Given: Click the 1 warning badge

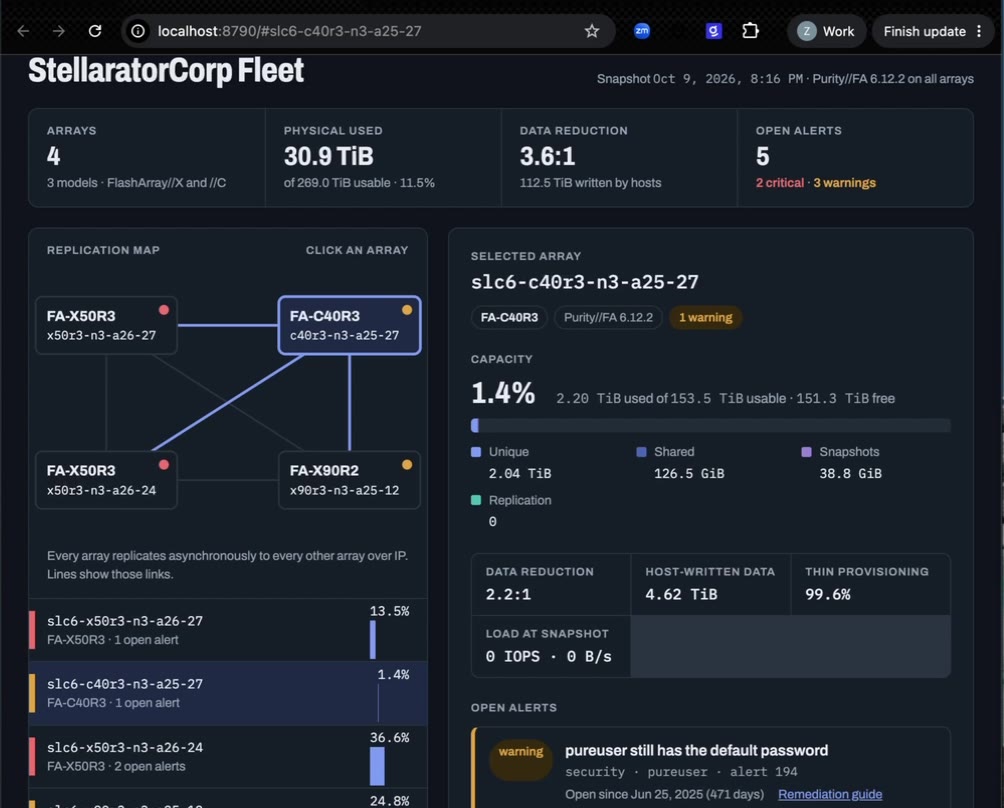Looking at the screenshot, I should (x=705, y=318).
